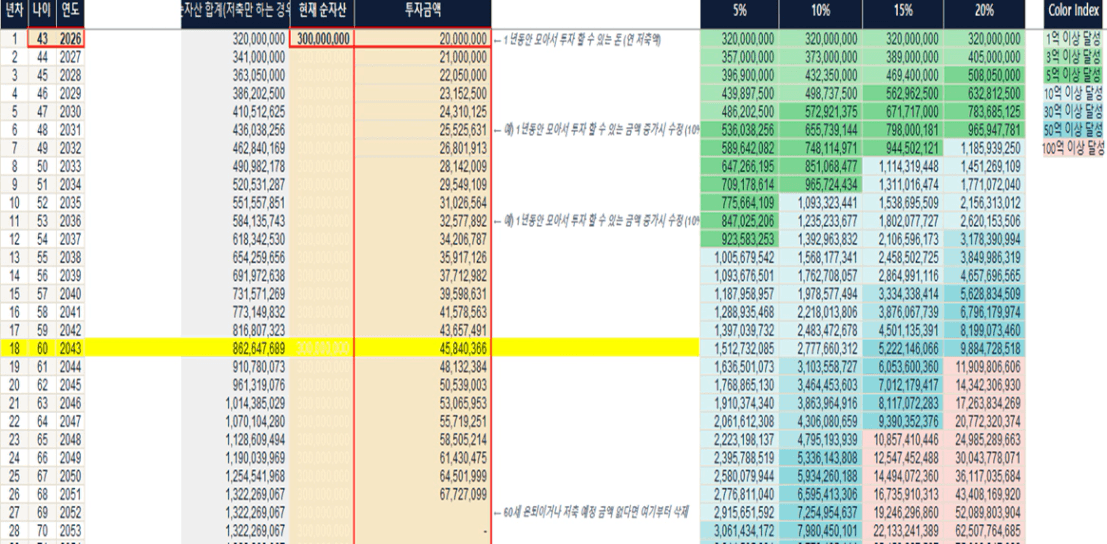Viewport: 1107px width, 544px height.
Task: Select the highlighted year cell 2043
Action: coord(71,347)
